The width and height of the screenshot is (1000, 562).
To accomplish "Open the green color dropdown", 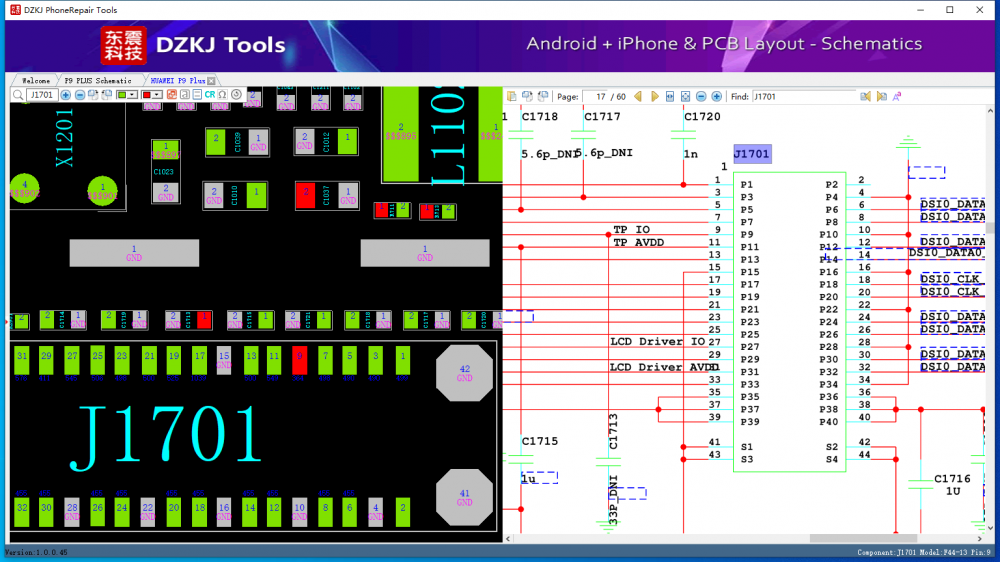I will [133, 95].
